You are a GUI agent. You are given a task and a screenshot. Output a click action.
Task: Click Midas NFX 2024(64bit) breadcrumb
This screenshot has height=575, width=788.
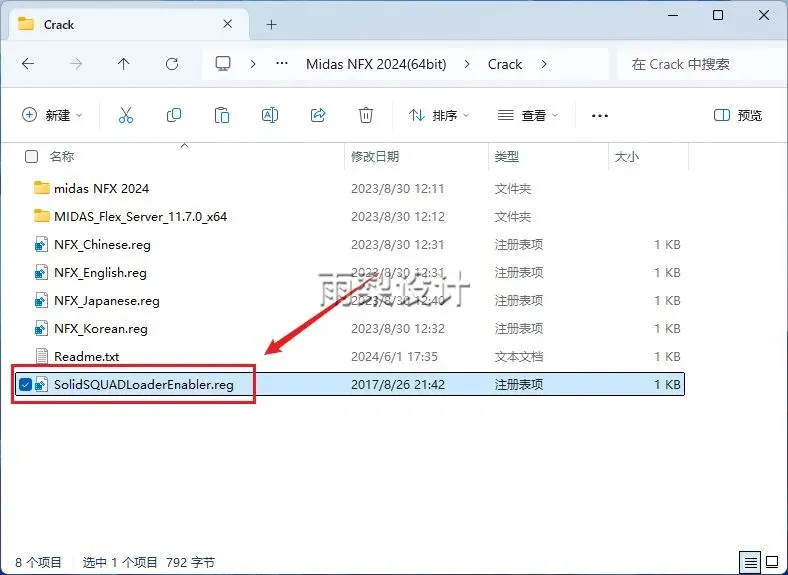click(x=376, y=64)
